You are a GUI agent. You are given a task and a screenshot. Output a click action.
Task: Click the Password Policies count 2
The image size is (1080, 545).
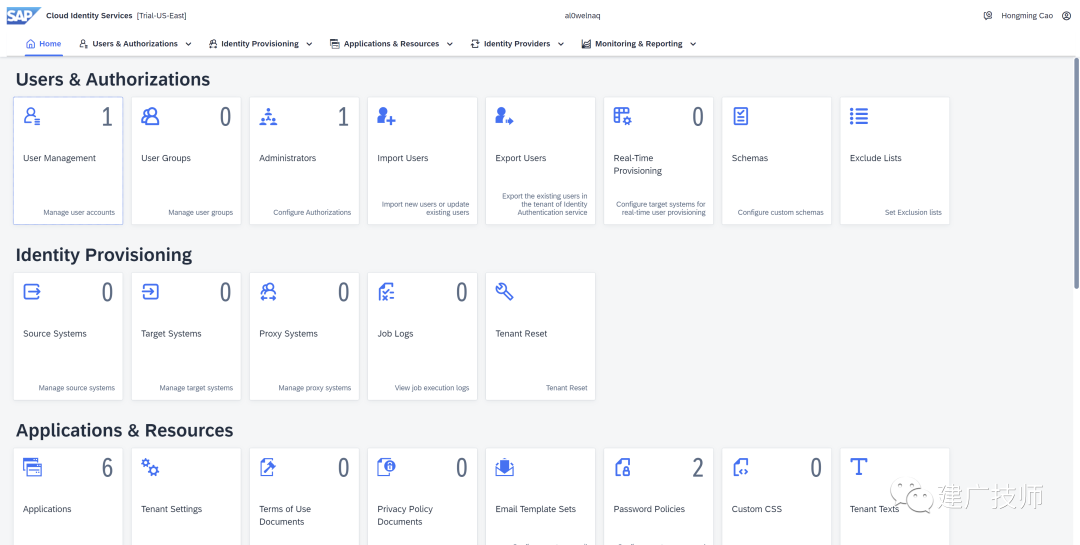coord(698,469)
